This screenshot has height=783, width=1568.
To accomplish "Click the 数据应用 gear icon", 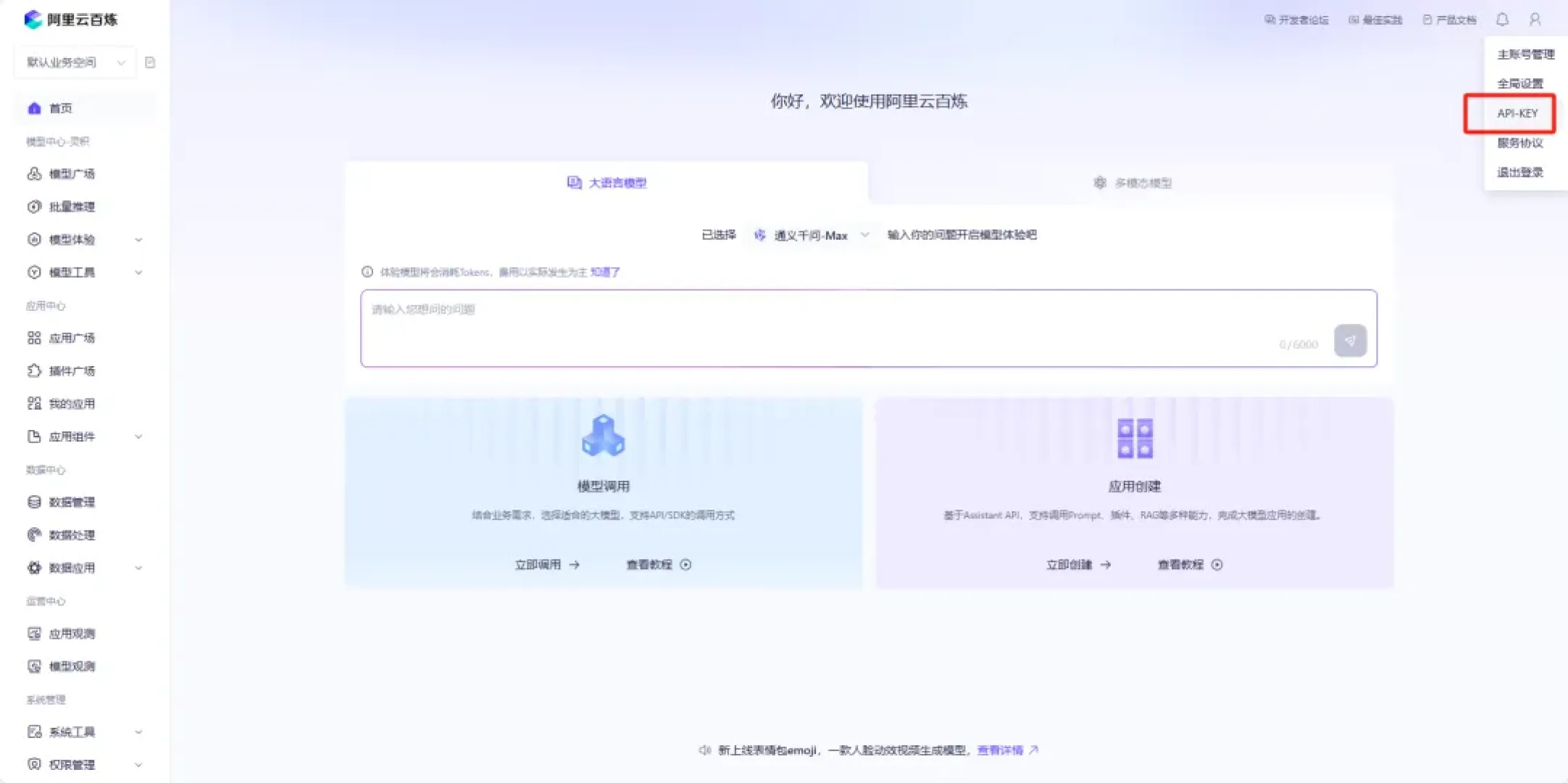I will [x=34, y=568].
